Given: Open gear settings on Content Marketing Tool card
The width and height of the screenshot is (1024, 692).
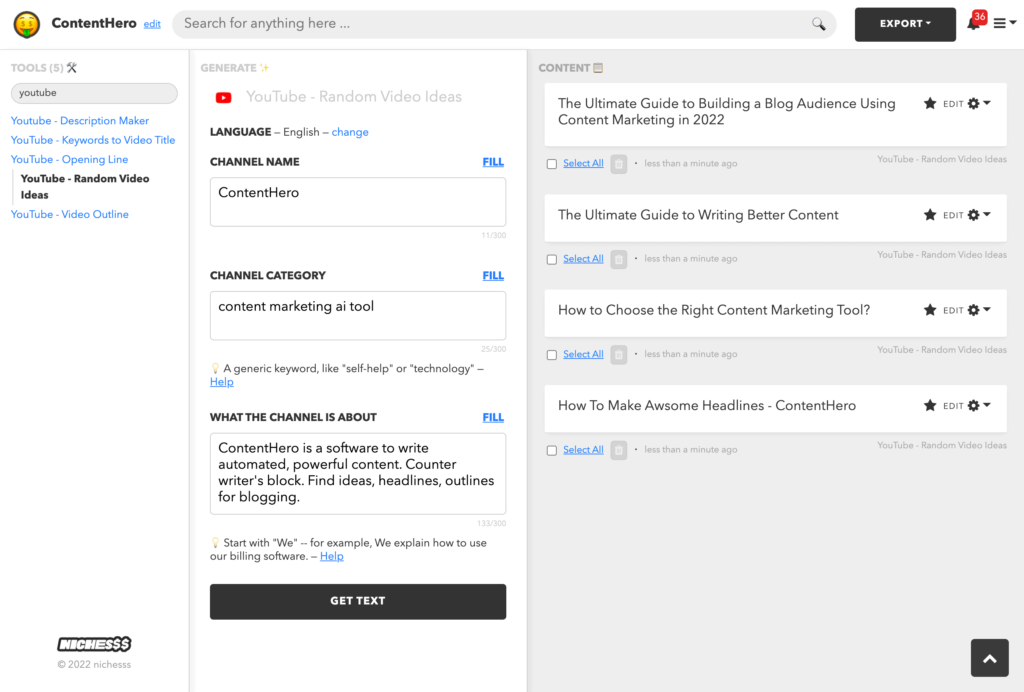Looking at the screenshot, I should pos(978,310).
